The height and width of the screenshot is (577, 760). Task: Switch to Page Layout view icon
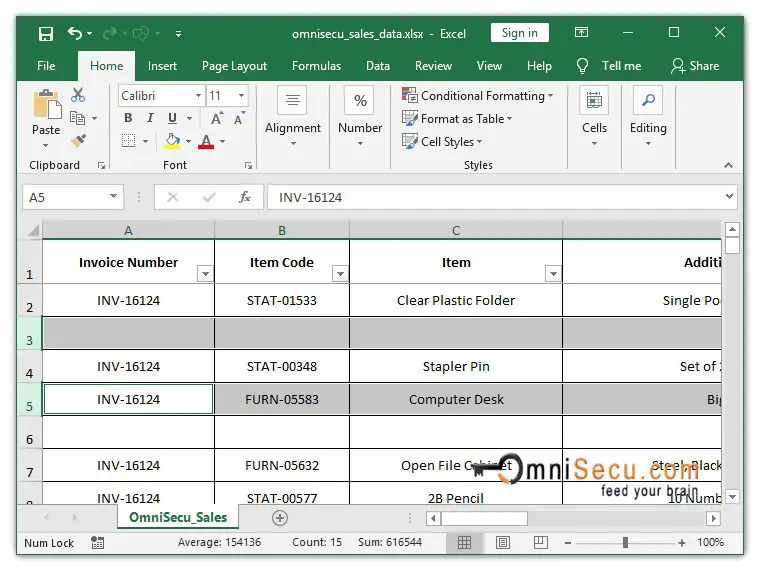(503, 542)
